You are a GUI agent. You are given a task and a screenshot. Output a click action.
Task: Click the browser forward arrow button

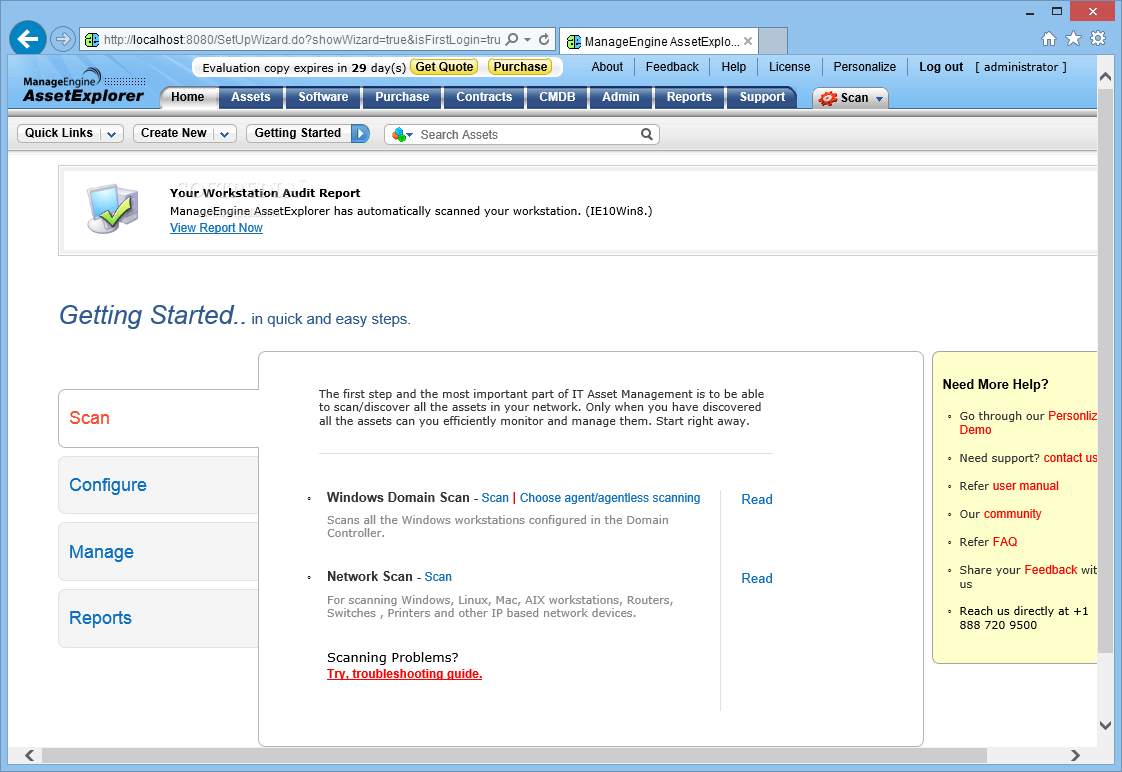(63, 39)
